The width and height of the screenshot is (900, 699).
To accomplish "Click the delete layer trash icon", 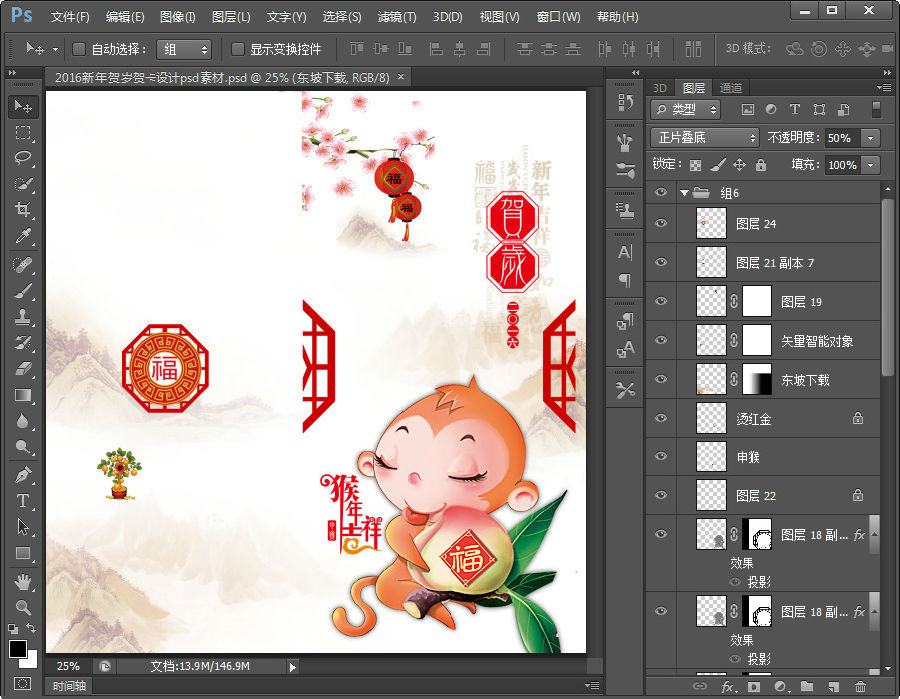I will tap(860, 686).
